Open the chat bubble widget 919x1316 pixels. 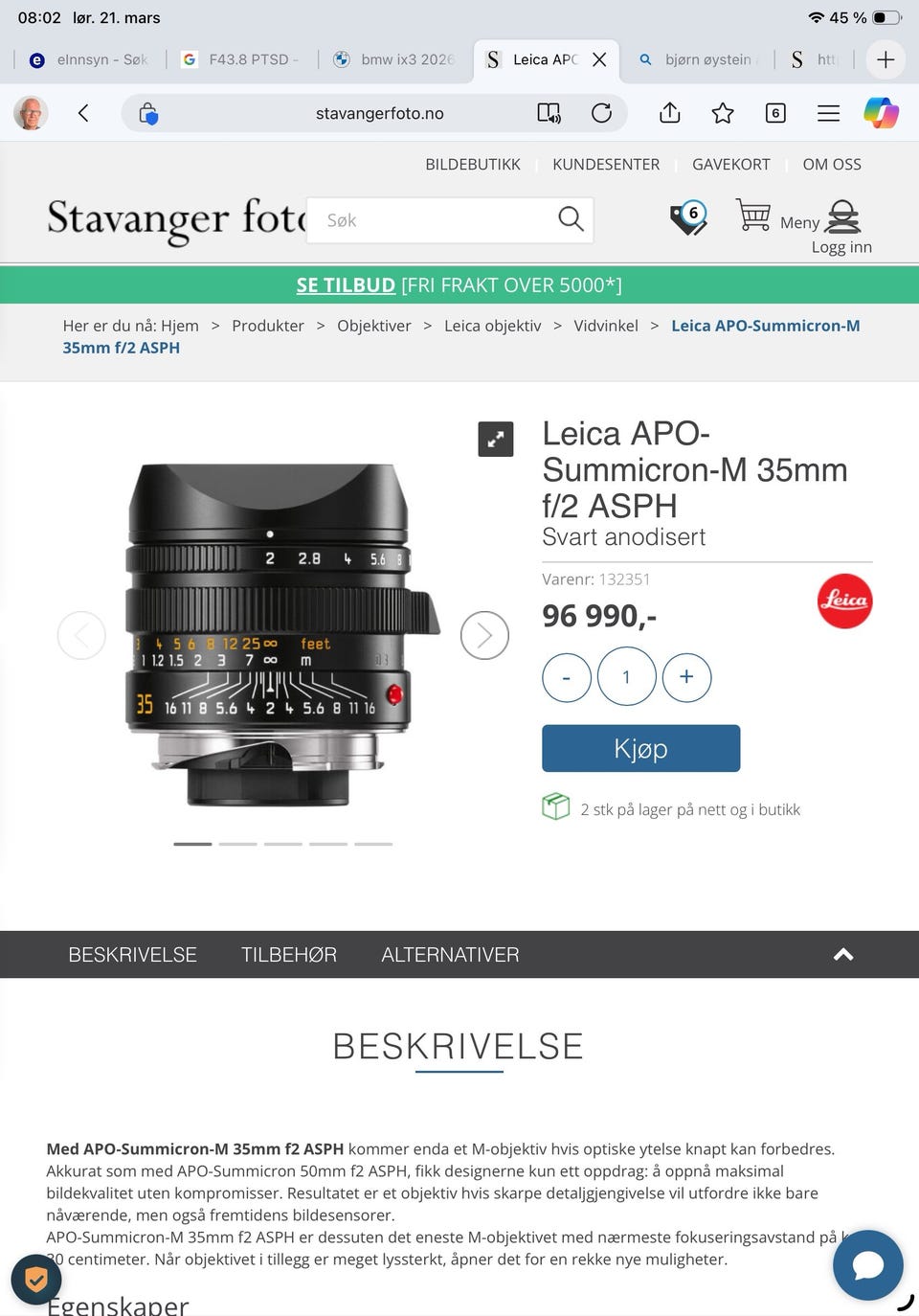click(x=868, y=1265)
